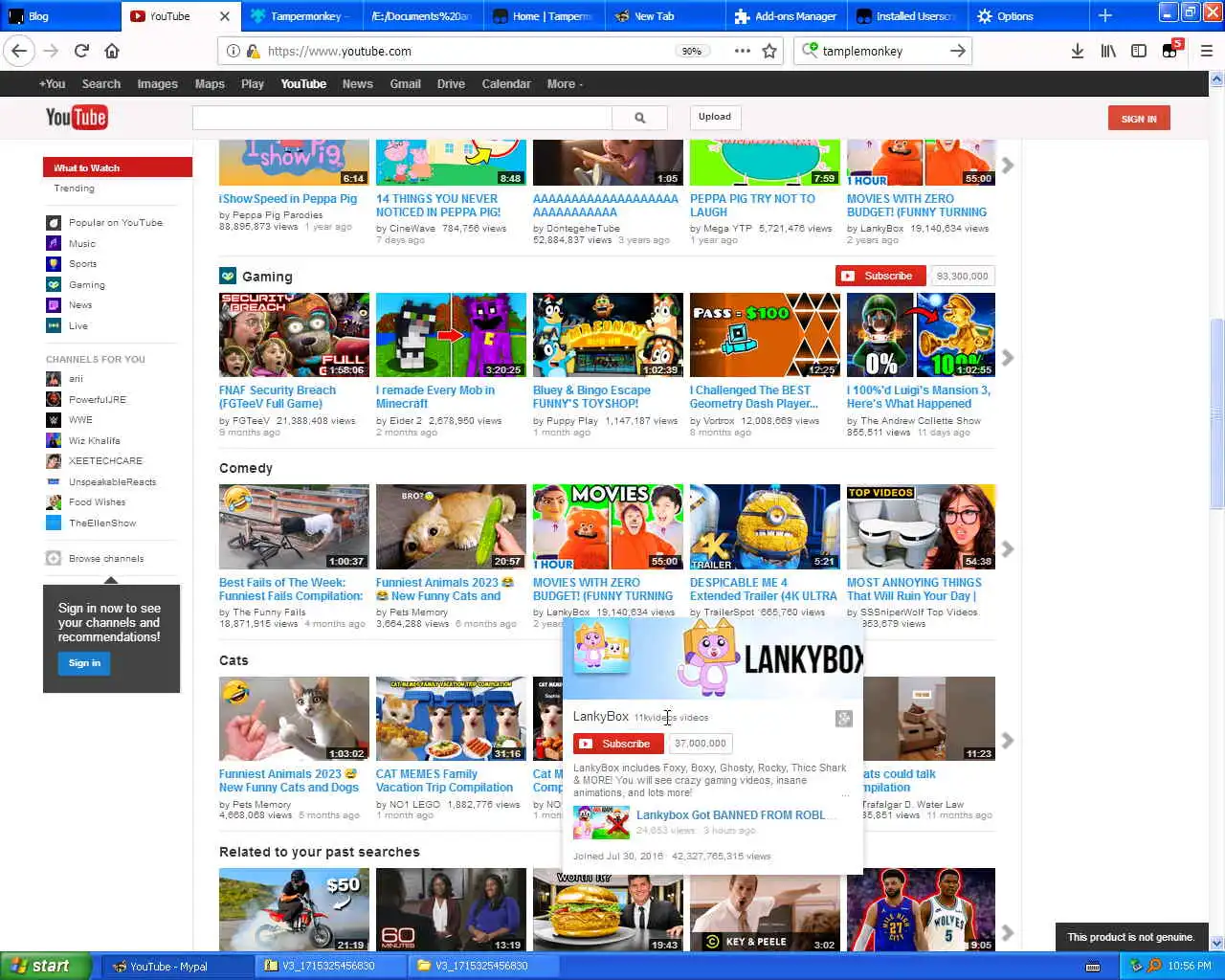Click the YouTube logo
Viewport: 1225px width, 980px height.
pos(77,118)
